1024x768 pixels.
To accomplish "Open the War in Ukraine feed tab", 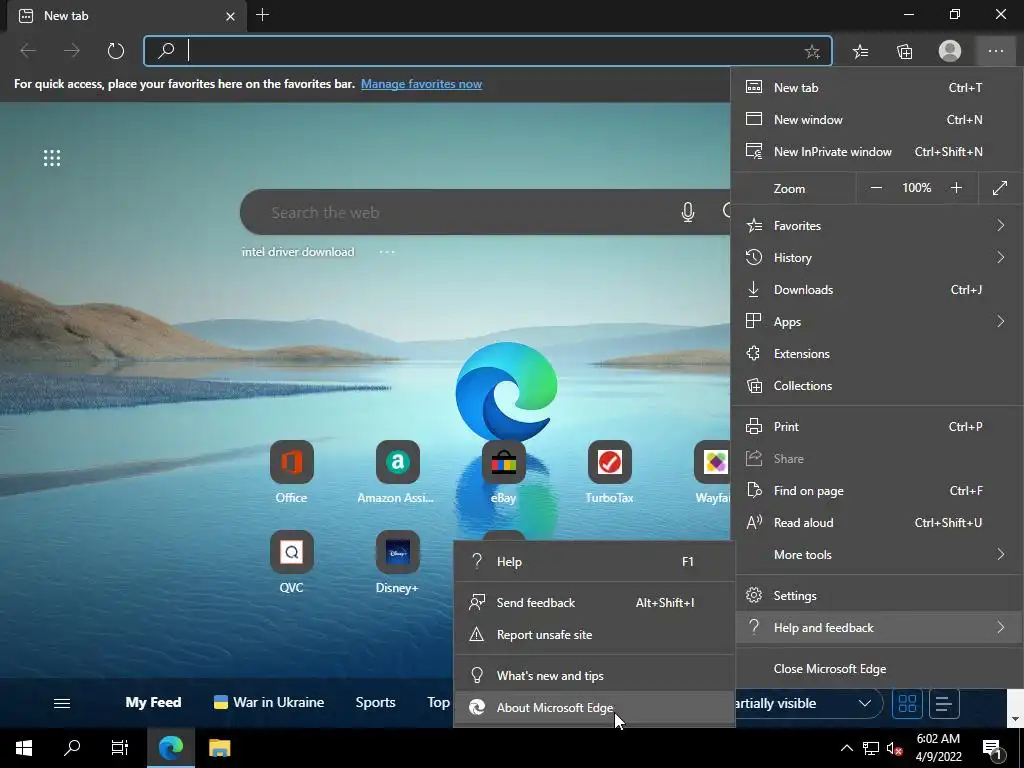I will tap(268, 703).
